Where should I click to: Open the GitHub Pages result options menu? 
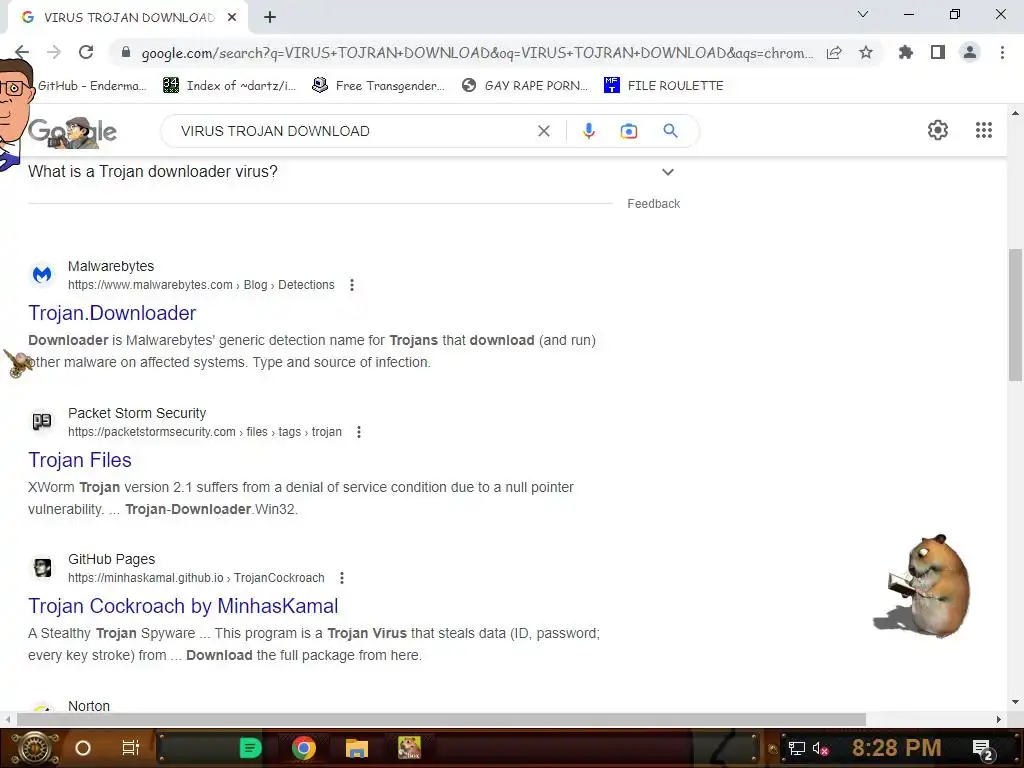(x=342, y=578)
